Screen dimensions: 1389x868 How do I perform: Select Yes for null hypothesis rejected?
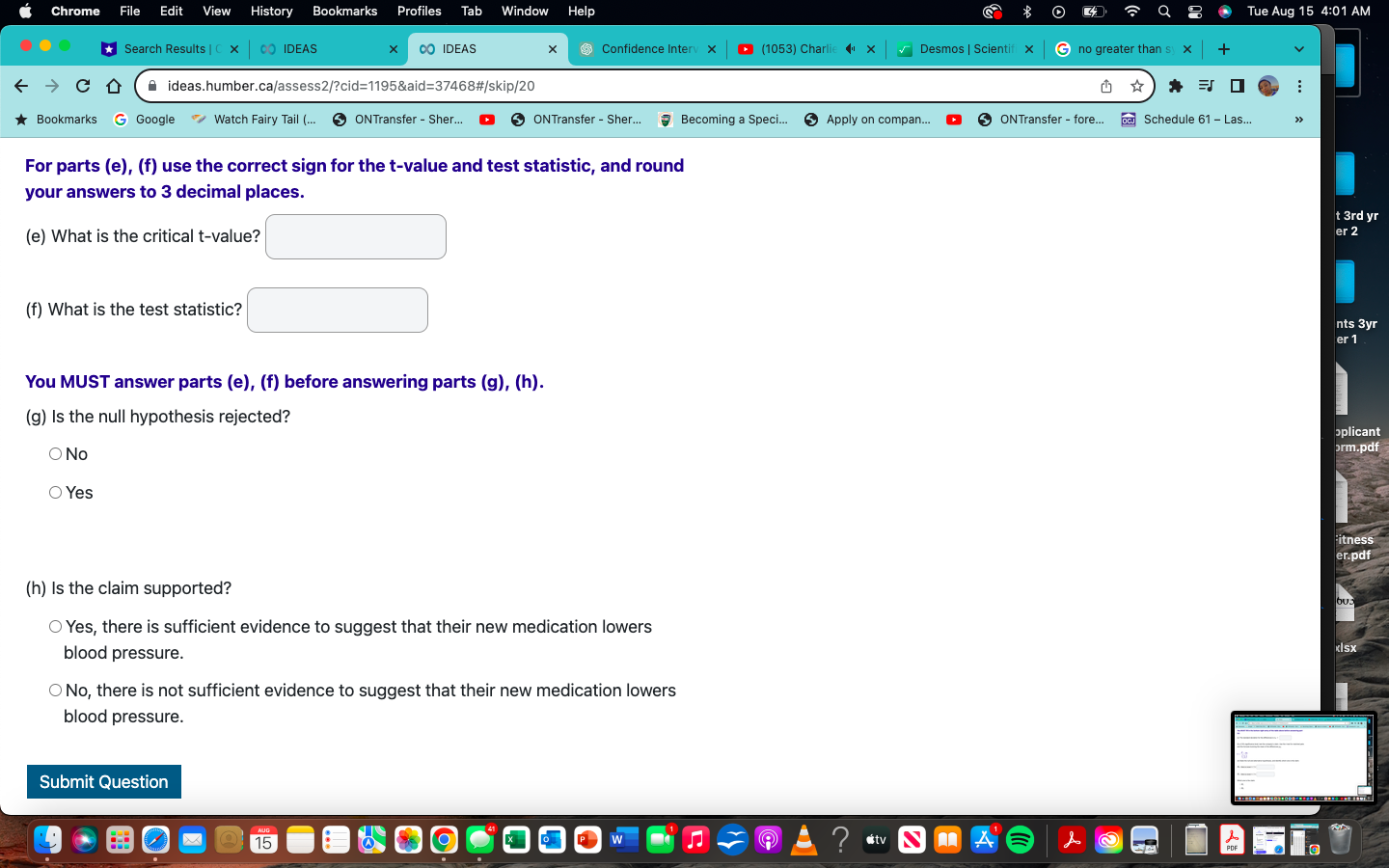(55, 493)
